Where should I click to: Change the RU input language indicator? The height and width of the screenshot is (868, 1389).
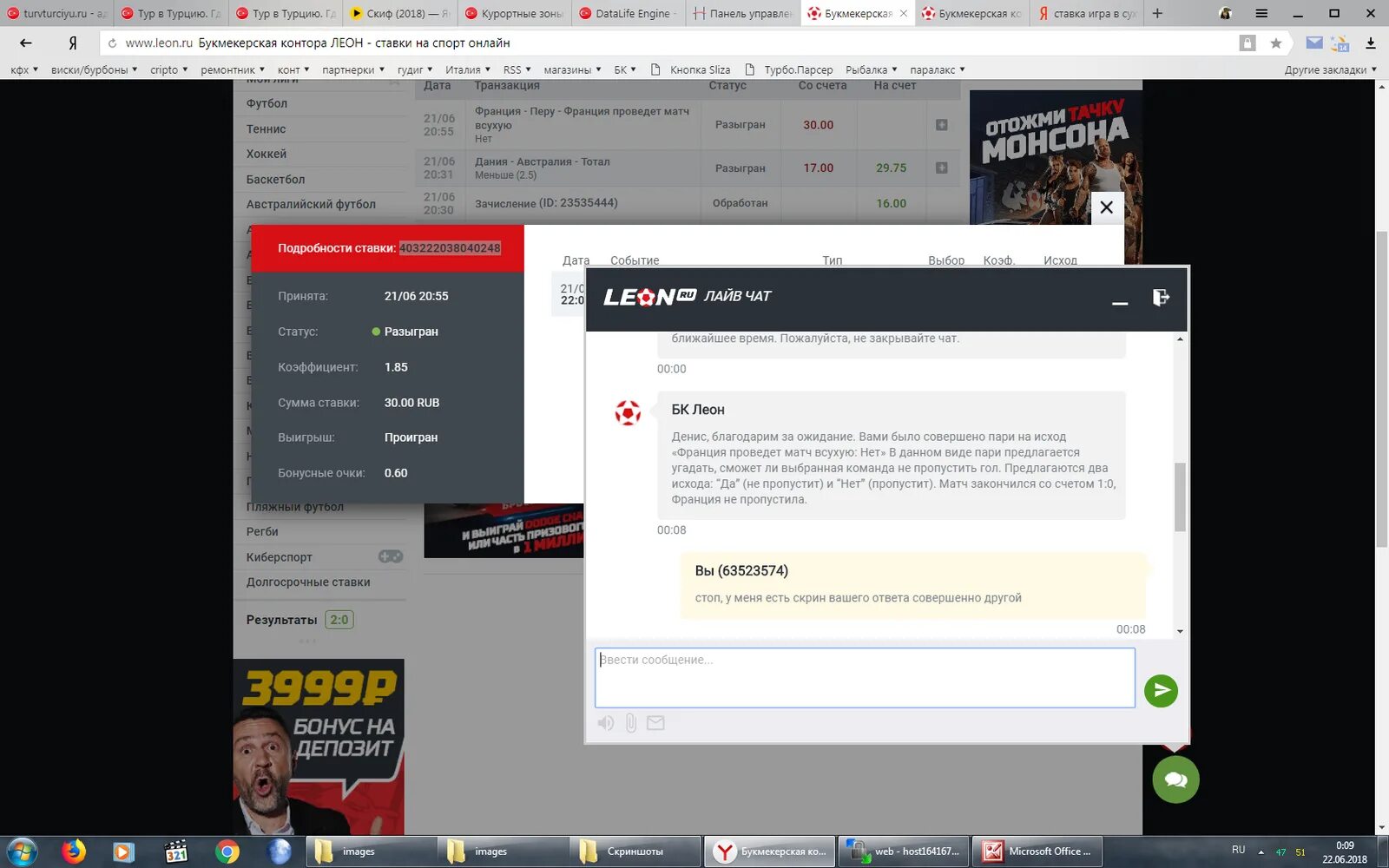[x=1238, y=850]
